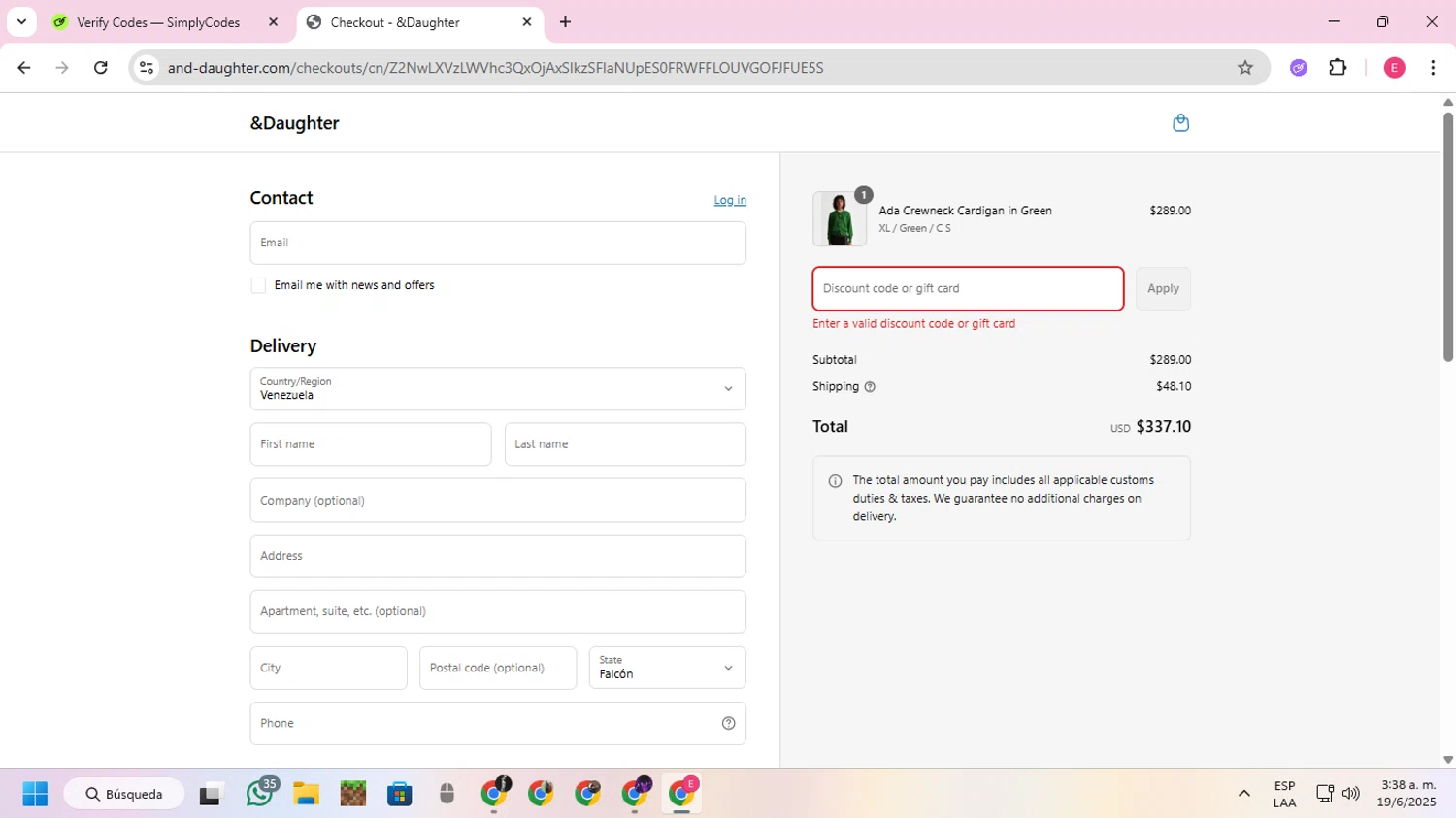Viewport: 1456px width, 818px height.
Task: Open Microsoft Store from the taskbar
Action: (x=400, y=794)
